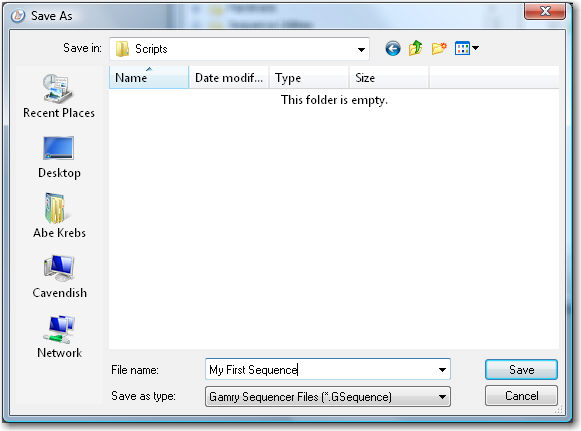Expand the File name history dropdown
581x431 pixels.
click(x=442, y=369)
